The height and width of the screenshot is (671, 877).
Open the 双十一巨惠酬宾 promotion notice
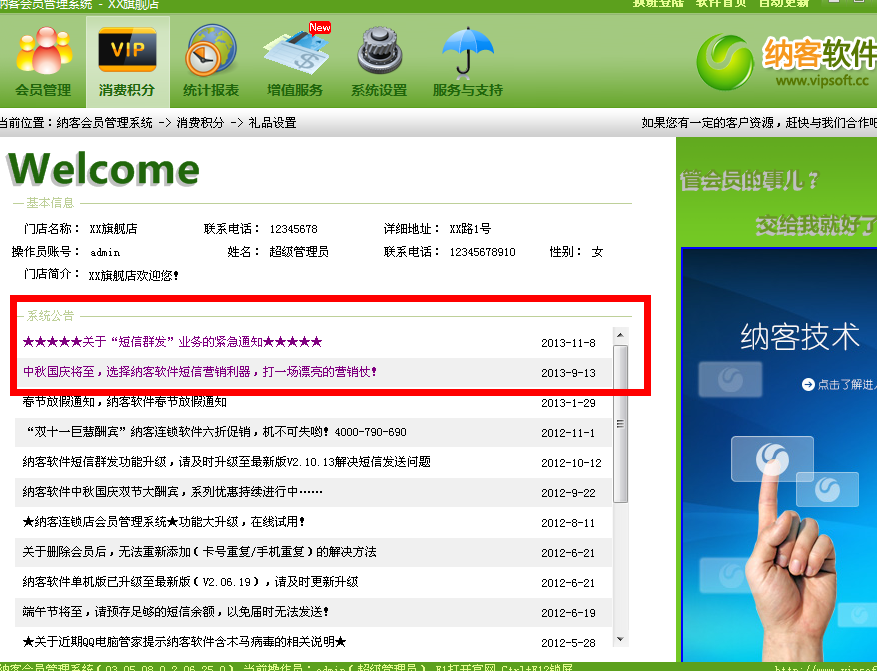pyautogui.click(x=214, y=432)
